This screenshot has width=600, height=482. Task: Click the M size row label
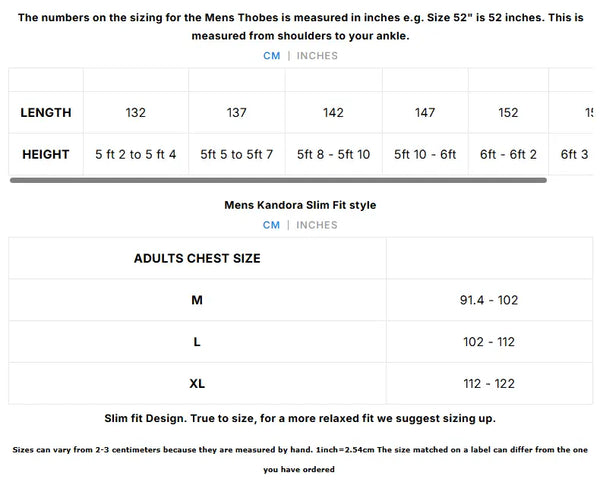click(x=197, y=300)
